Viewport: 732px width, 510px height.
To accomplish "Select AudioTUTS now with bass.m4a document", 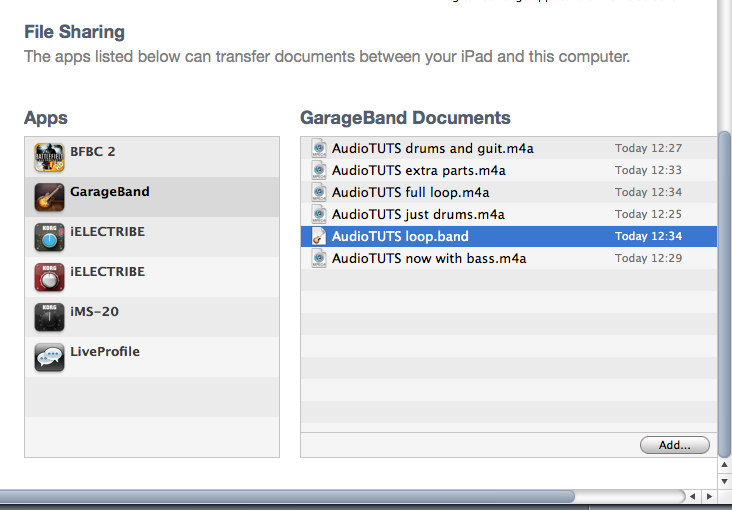I will click(x=509, y=258).
